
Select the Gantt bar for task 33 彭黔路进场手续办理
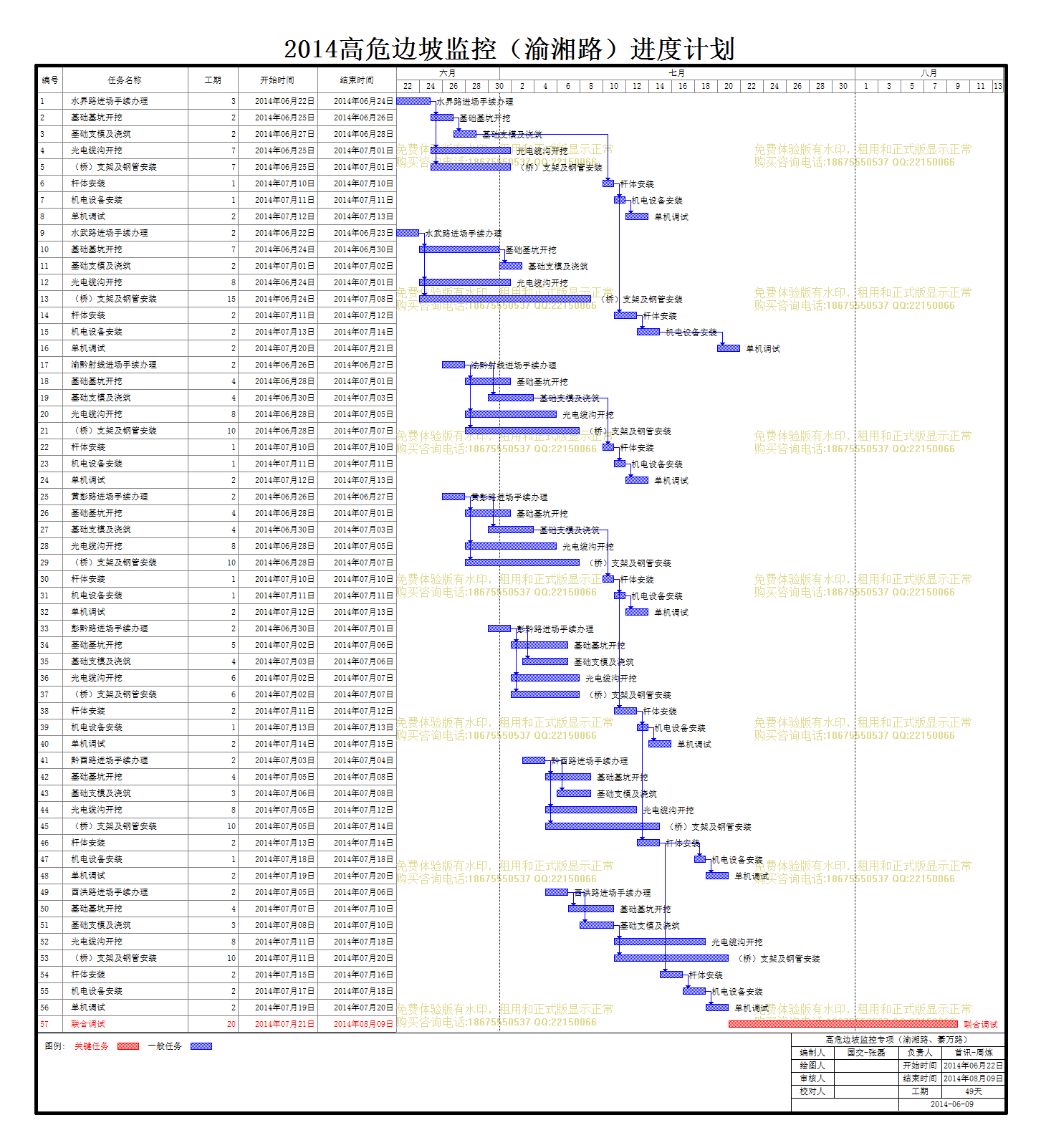click(499, 628)
